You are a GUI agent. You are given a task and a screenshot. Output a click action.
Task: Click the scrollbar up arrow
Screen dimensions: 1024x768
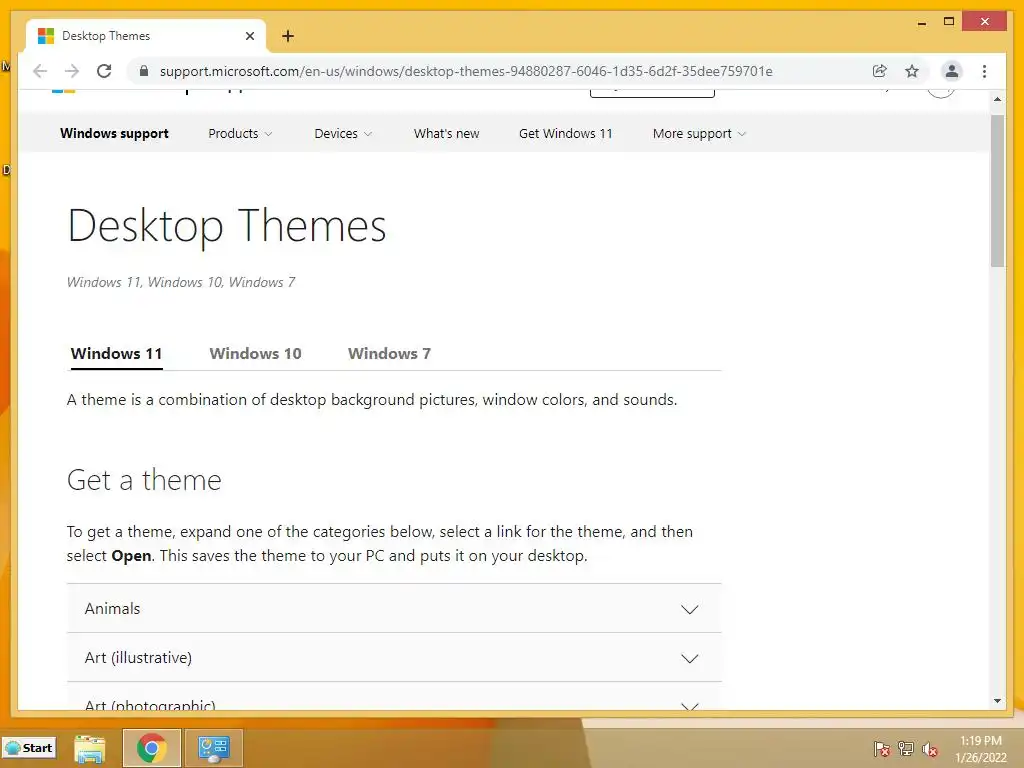pyautogui.click(x=997, y=99)
